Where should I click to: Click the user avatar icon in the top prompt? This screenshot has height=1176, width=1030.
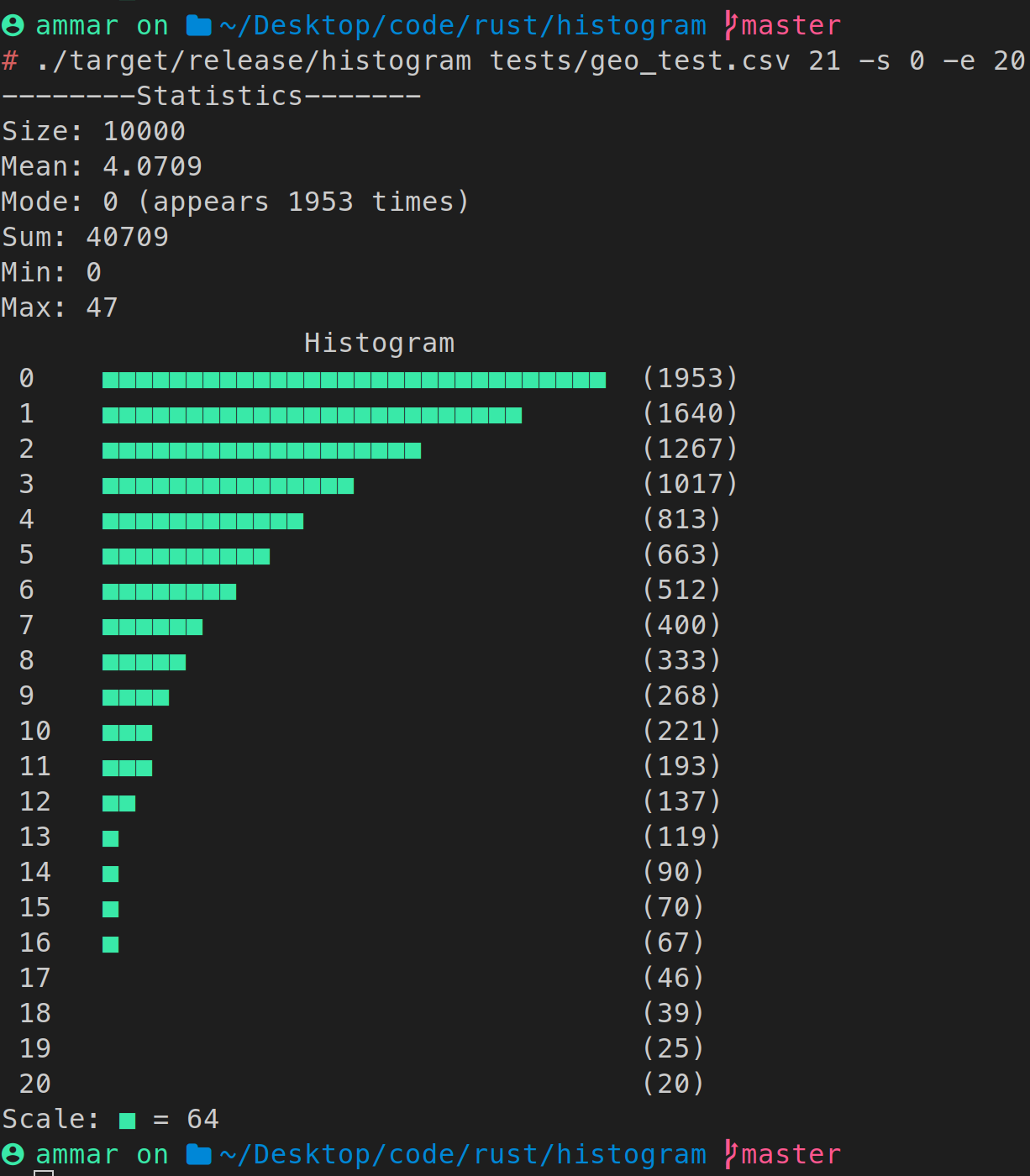pyautogui.click(x=12, y=25)
